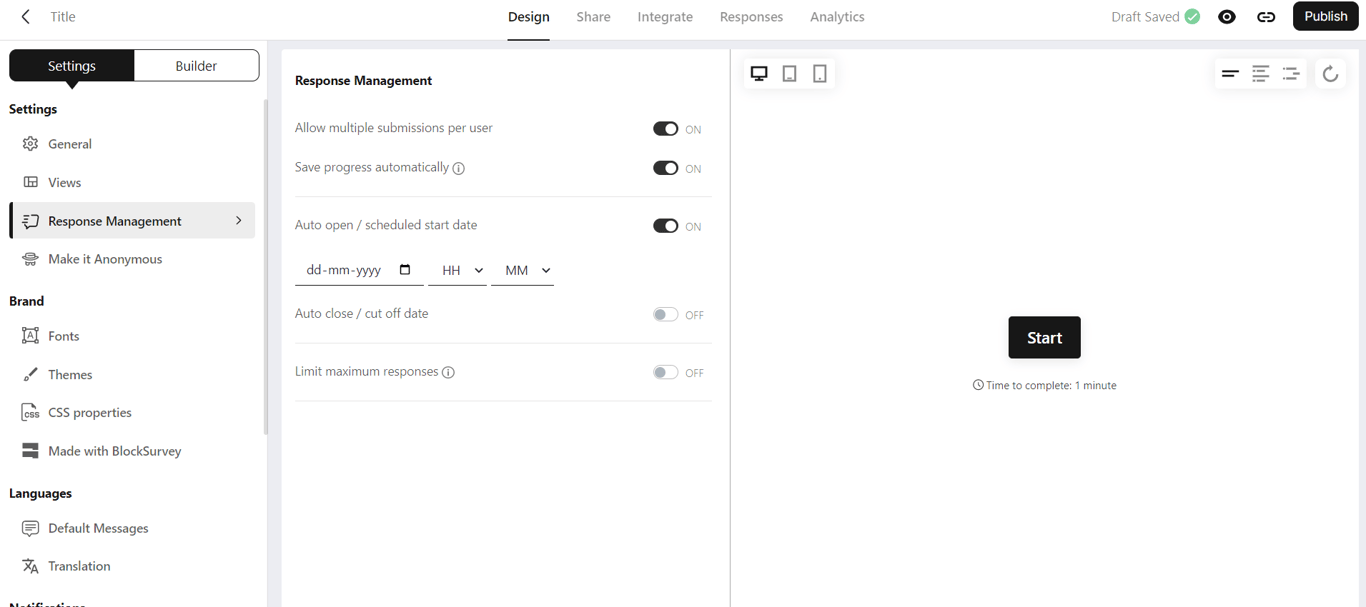This screenshot has width=1366, height=607.
Task: Disable Allow multiple submissions per user
Action: [x=665, y=129]
